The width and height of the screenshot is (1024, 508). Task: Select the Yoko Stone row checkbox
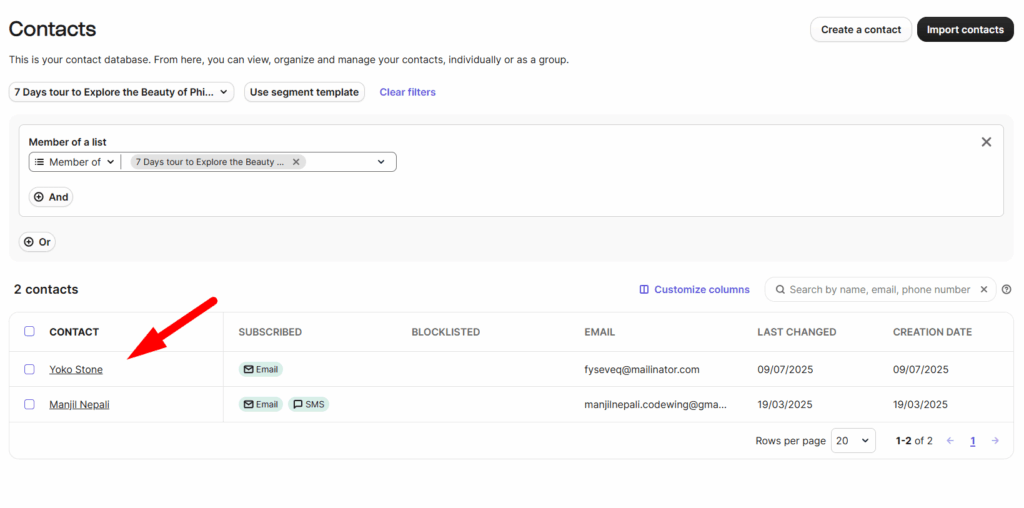tap(29, 369)
